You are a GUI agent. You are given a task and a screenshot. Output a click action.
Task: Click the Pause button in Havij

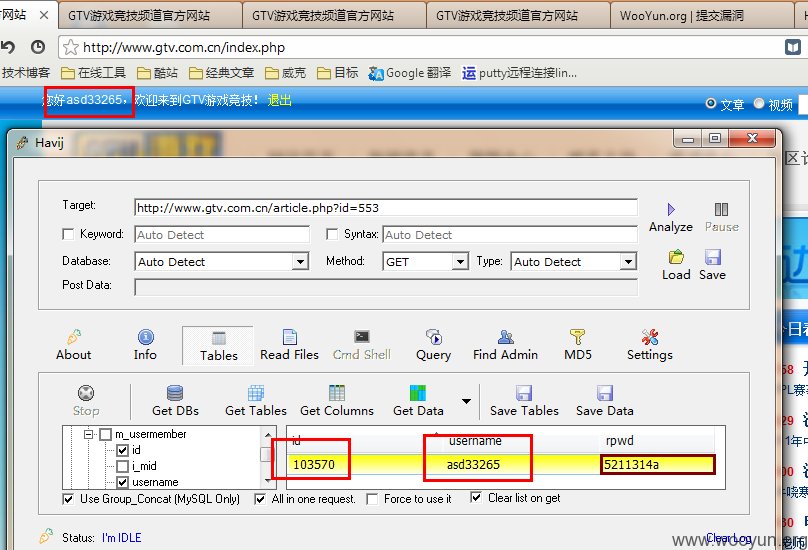721,218
